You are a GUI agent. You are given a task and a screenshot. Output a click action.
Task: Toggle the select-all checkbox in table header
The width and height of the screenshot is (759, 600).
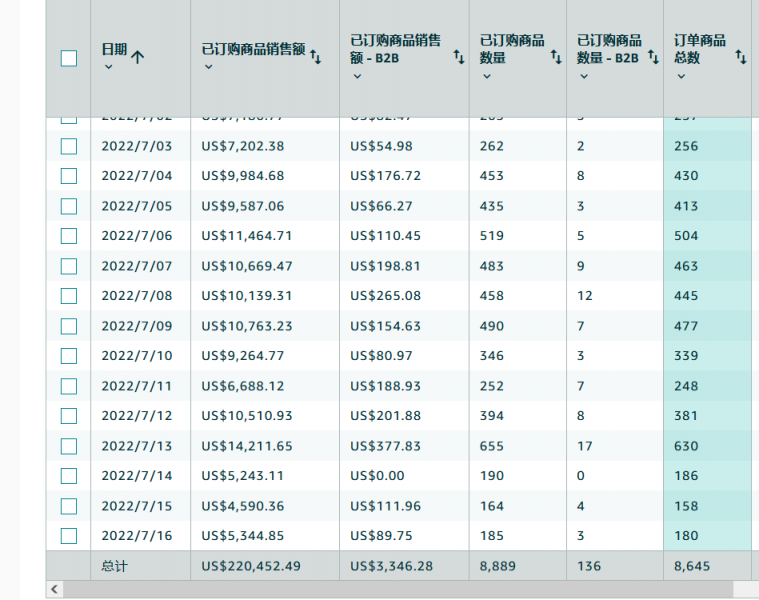coord(69,58)
